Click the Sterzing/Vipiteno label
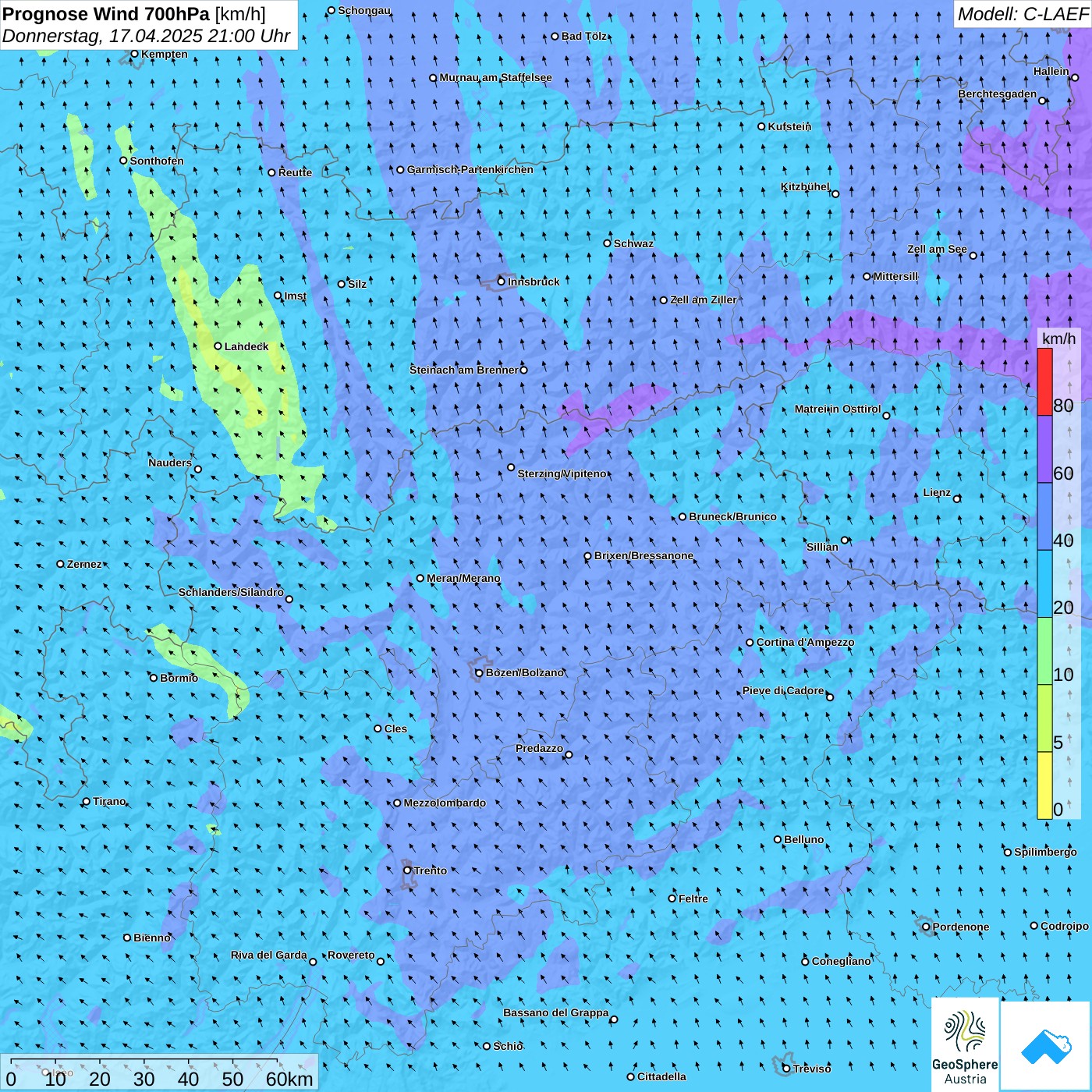Screen dimensions: 1092x1092 (x=562, y=473)
